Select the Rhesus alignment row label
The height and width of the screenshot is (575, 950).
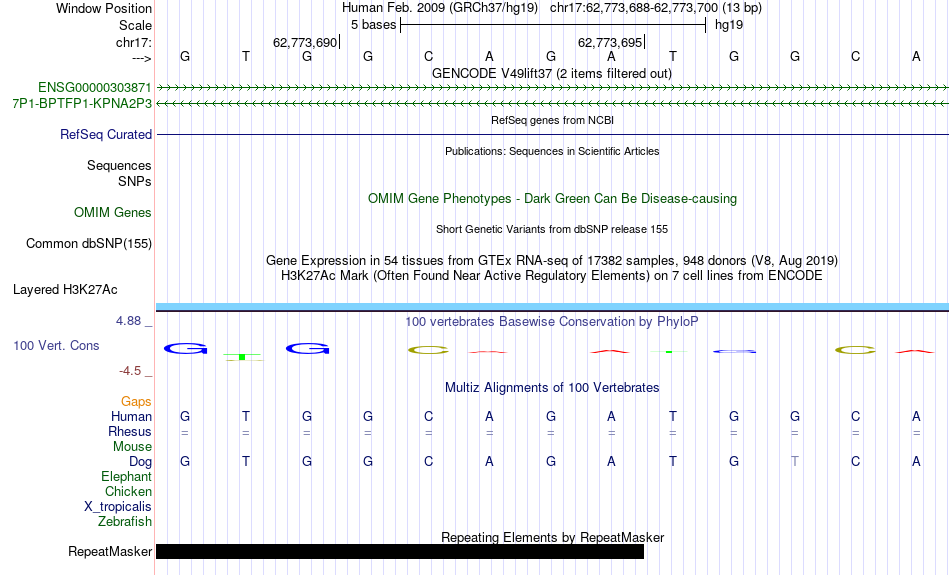pyautogui.click(x=130, y=431)
